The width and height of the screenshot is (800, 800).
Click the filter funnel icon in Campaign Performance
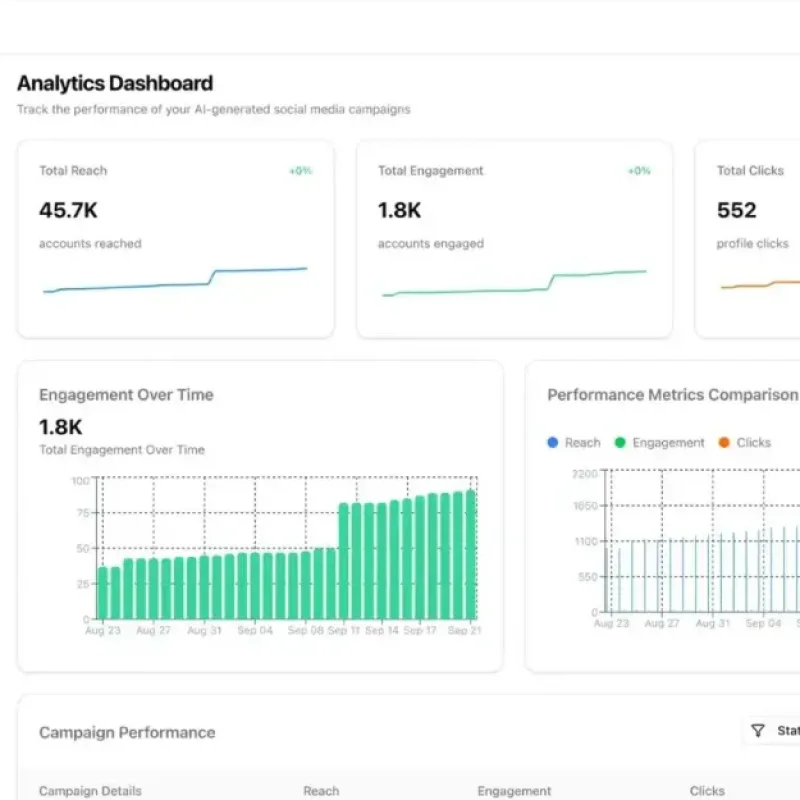coord(758,731)
